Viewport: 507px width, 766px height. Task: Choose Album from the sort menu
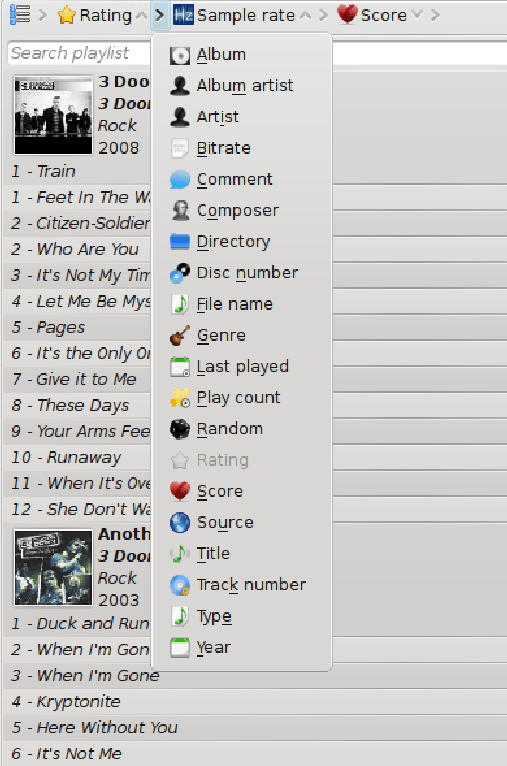pos(242,55)
